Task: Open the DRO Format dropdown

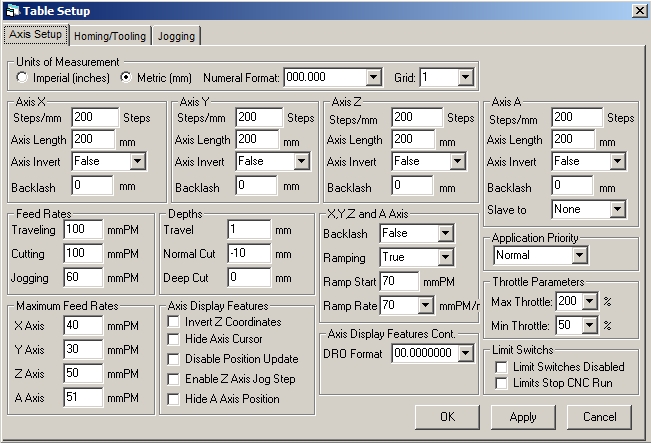Action: (466, 353)
